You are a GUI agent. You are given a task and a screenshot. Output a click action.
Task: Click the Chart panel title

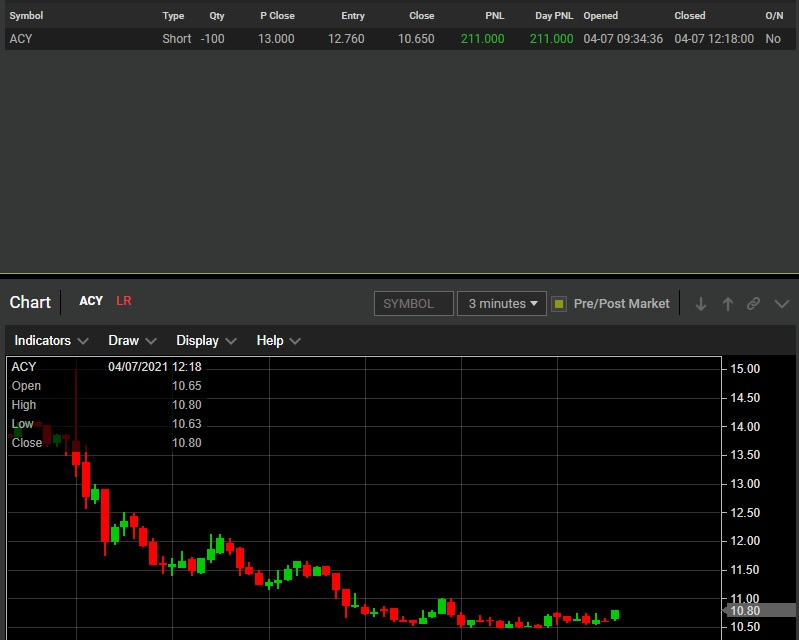30,302
